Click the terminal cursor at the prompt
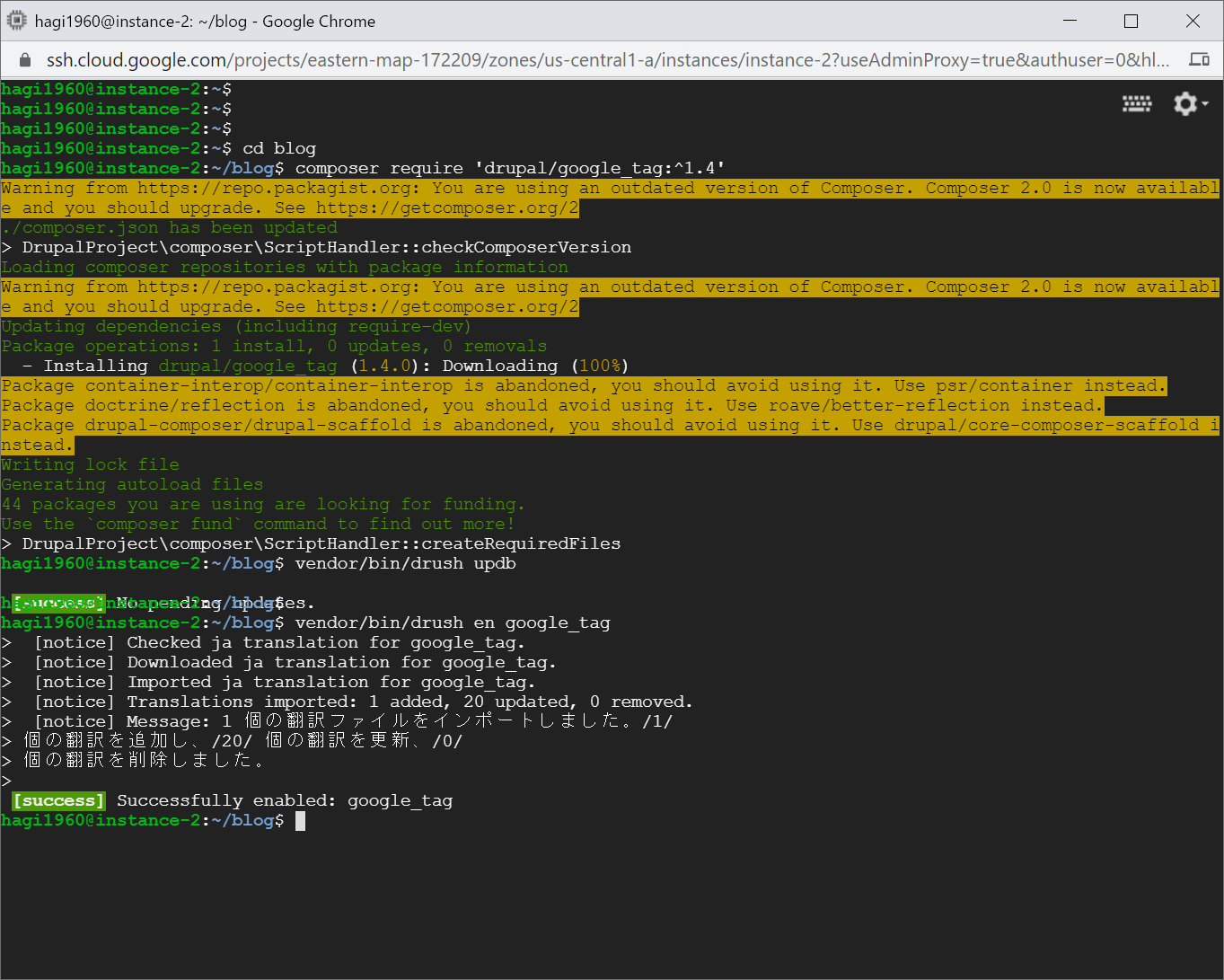1224x980 pixels. (300, 820)
